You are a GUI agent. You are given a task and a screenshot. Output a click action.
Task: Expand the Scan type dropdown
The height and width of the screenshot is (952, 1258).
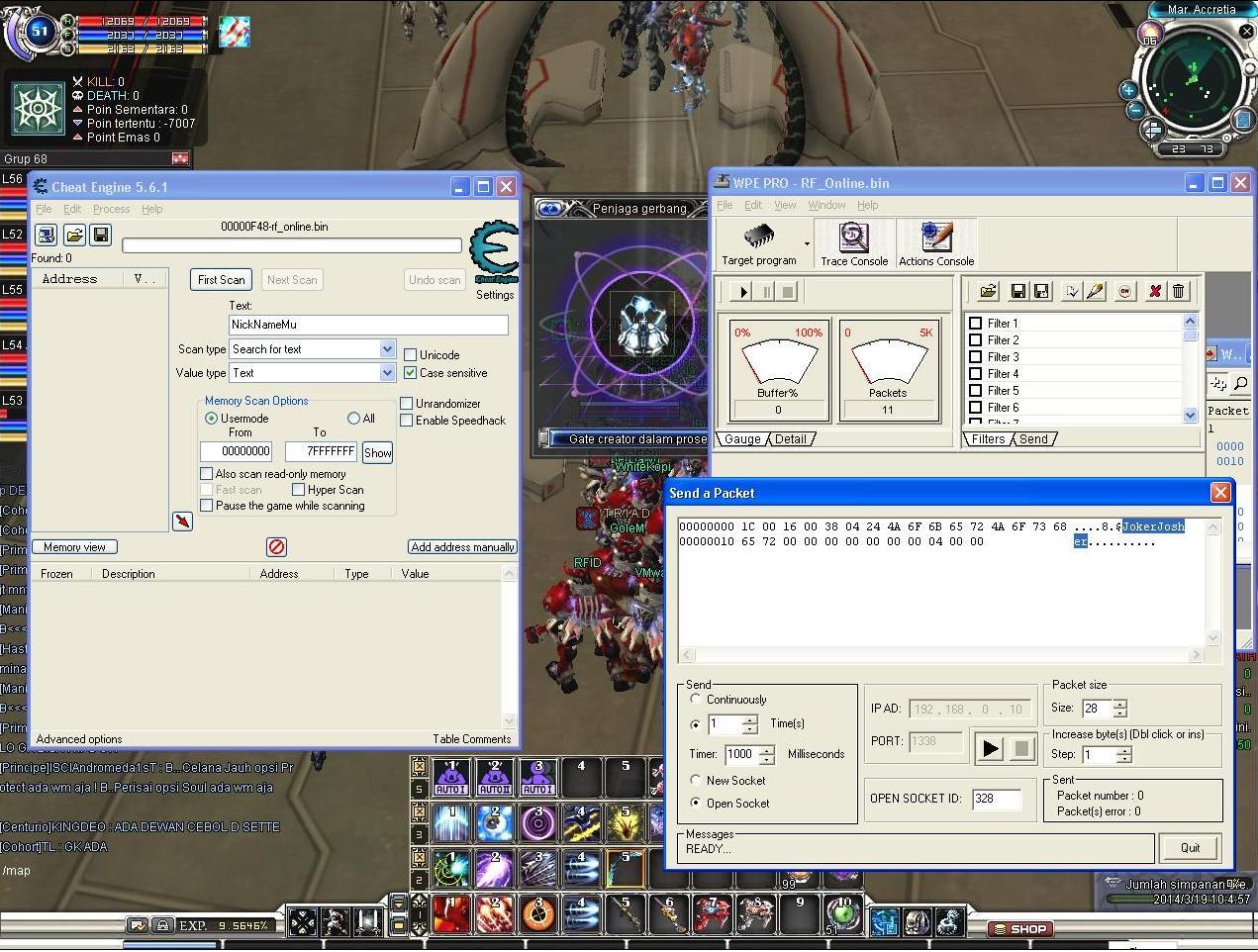click(x=387, y=349)
